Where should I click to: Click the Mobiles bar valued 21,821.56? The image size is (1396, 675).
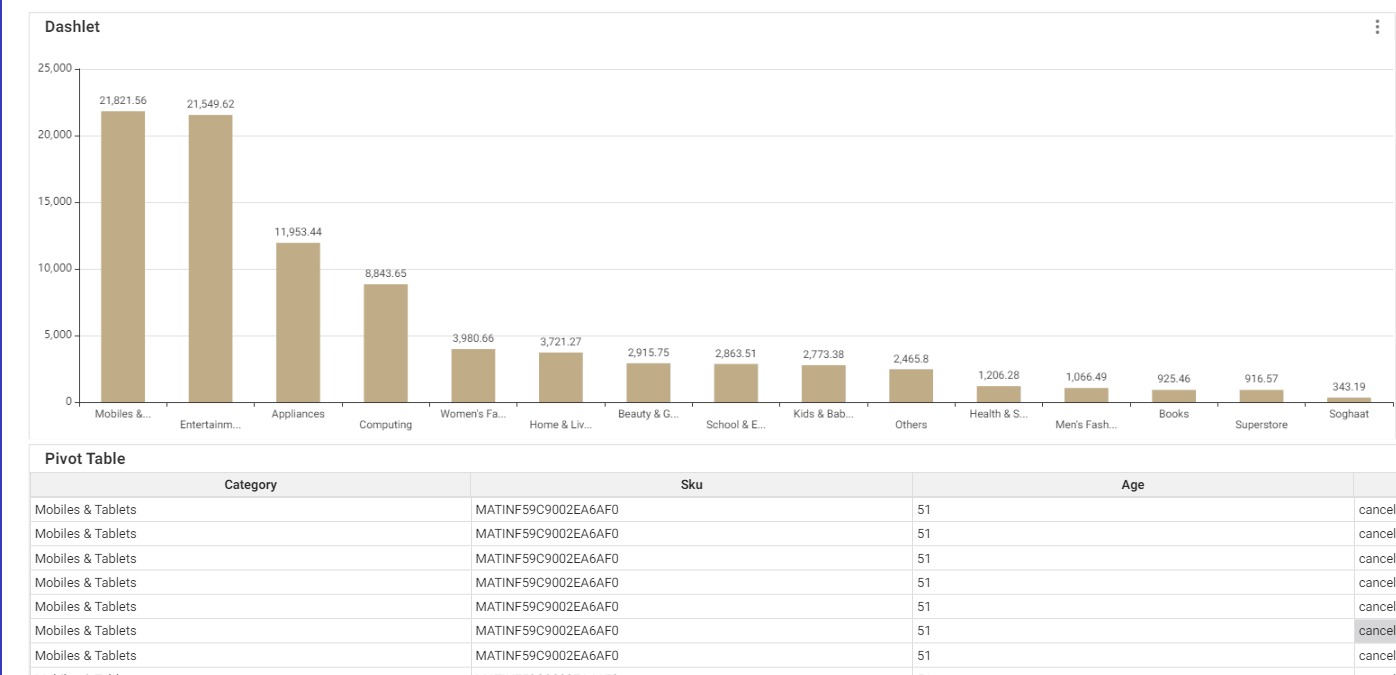(123, 256)
